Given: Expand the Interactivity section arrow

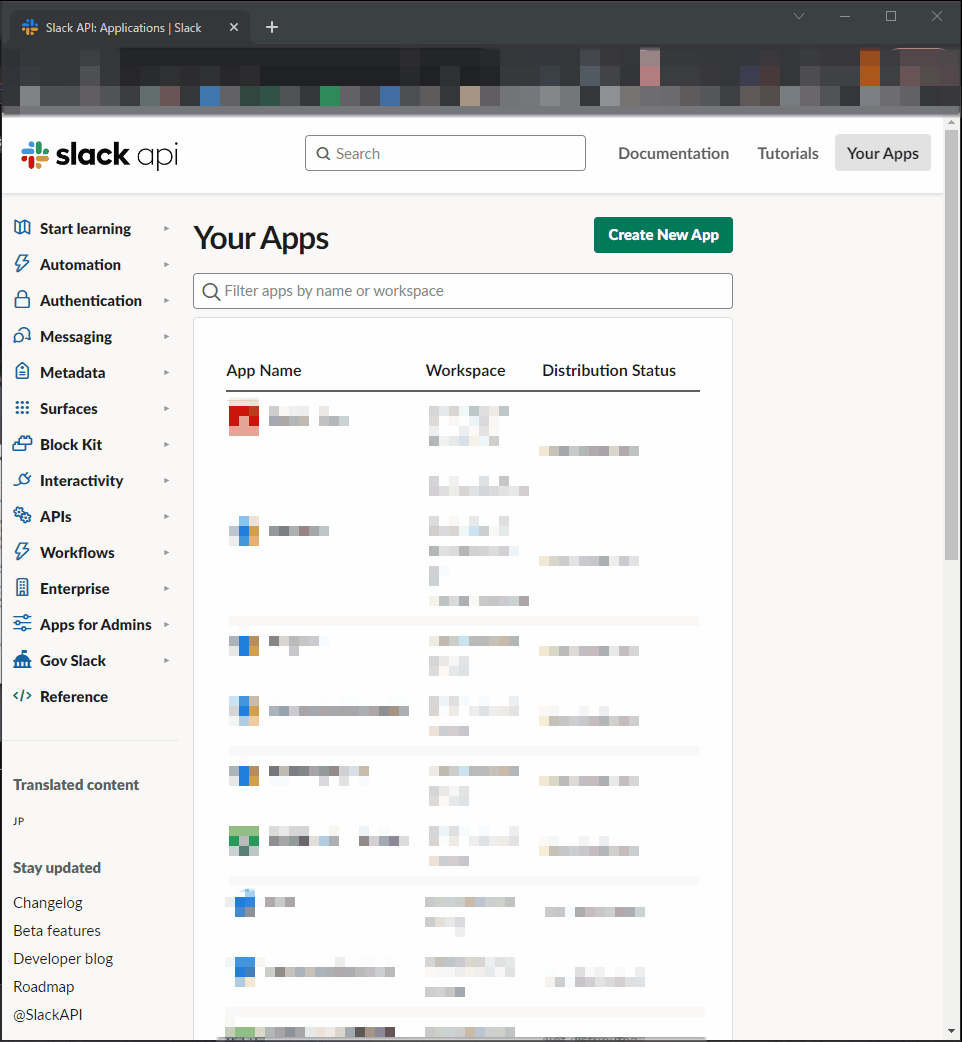Looking at the screenshot, I should click(166, 480).
